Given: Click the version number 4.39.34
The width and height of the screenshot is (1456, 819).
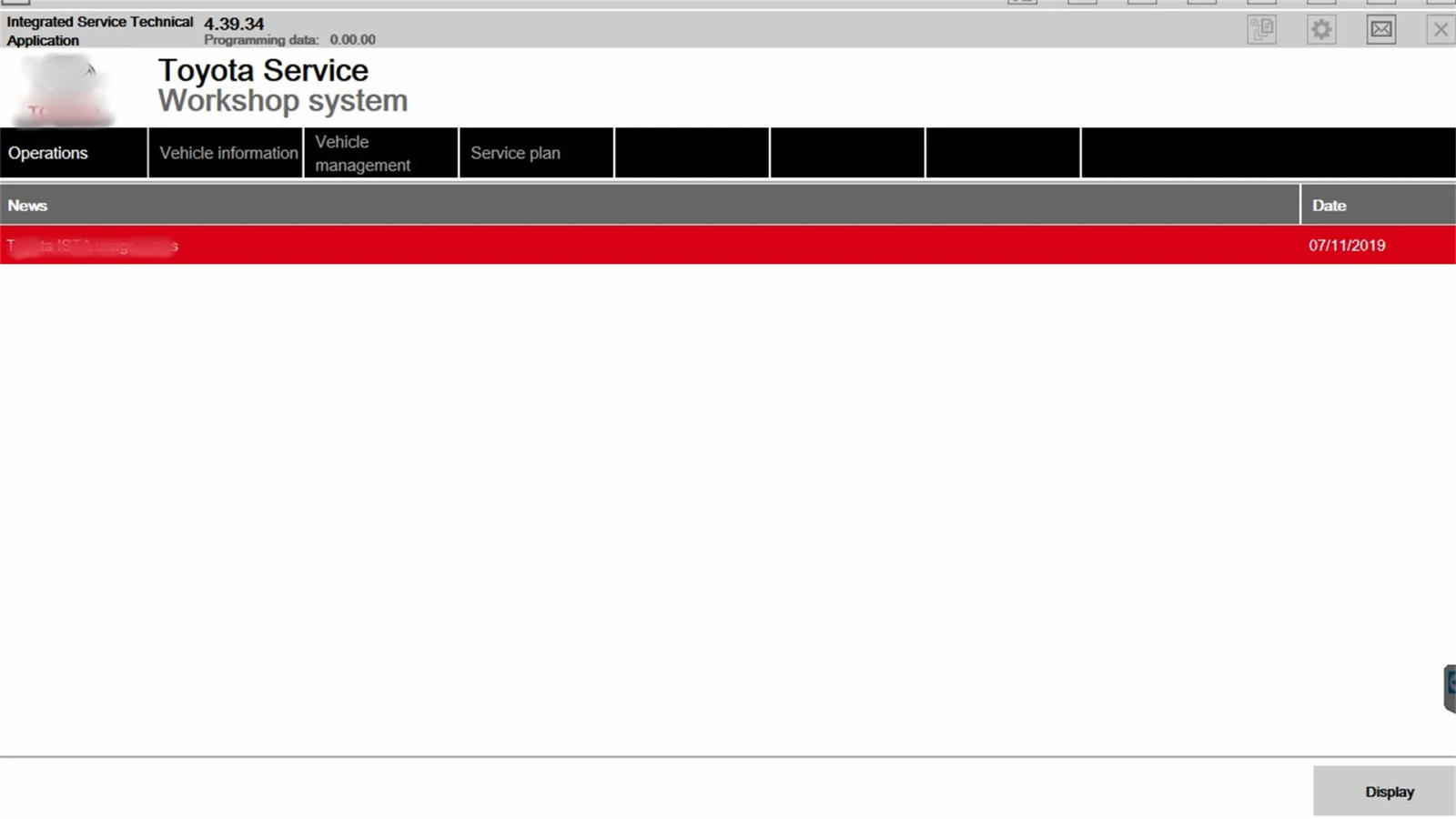Looking at the screenshot, I should (234, 24).
